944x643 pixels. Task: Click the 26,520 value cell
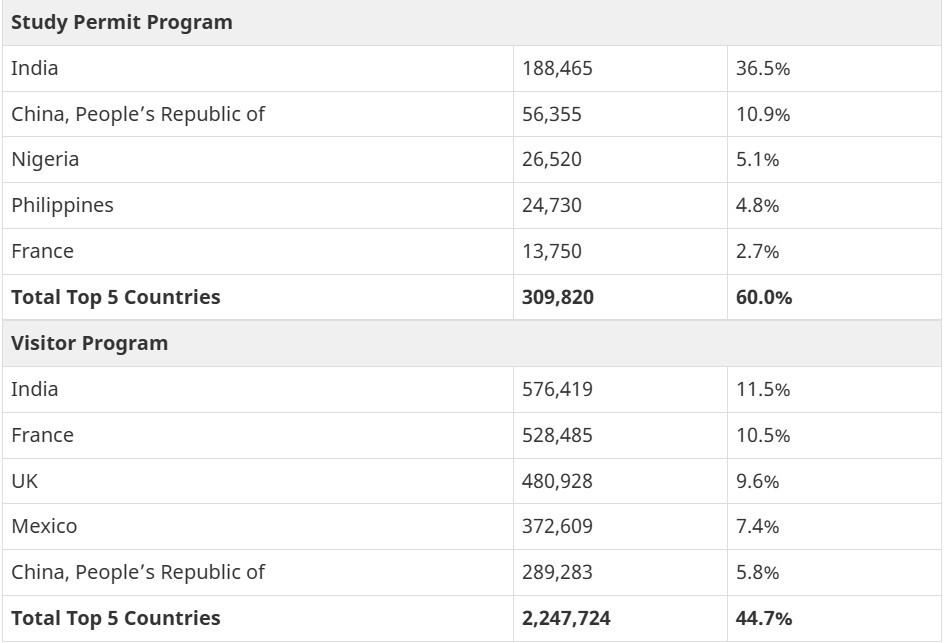click(551, 159)
